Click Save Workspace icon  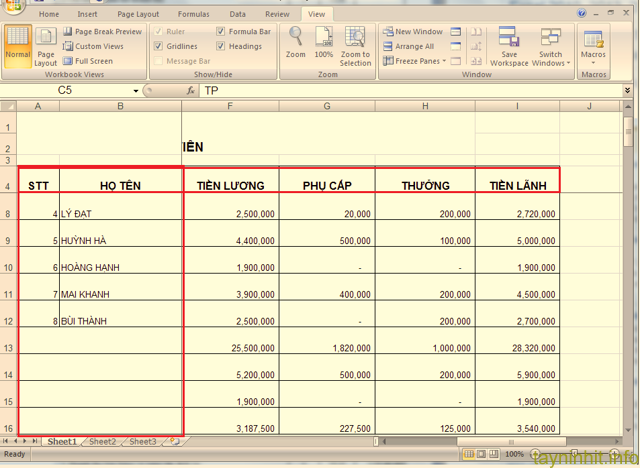(x=509, y=45)
